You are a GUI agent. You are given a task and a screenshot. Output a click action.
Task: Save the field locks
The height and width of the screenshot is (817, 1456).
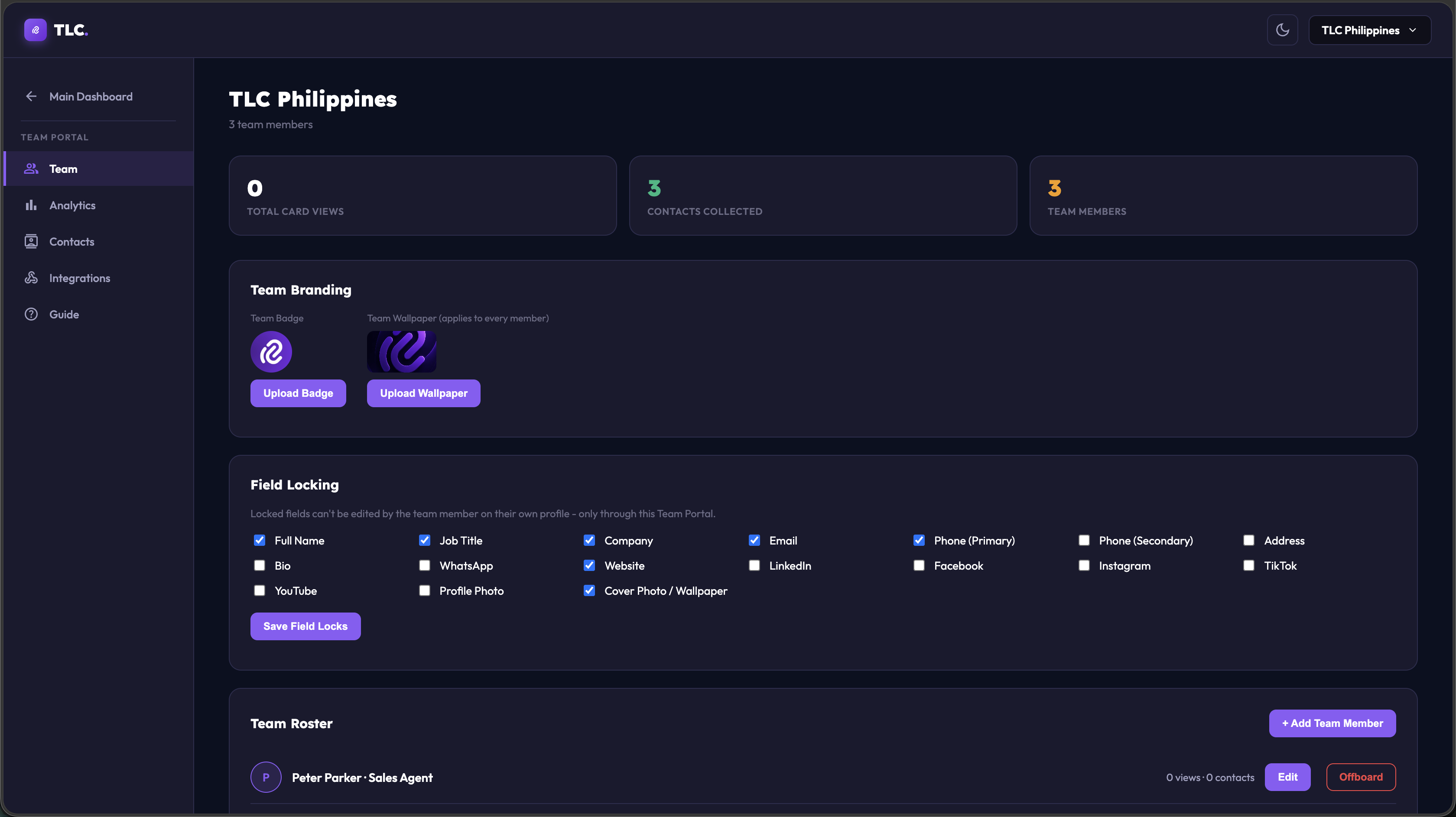point(305,626)
